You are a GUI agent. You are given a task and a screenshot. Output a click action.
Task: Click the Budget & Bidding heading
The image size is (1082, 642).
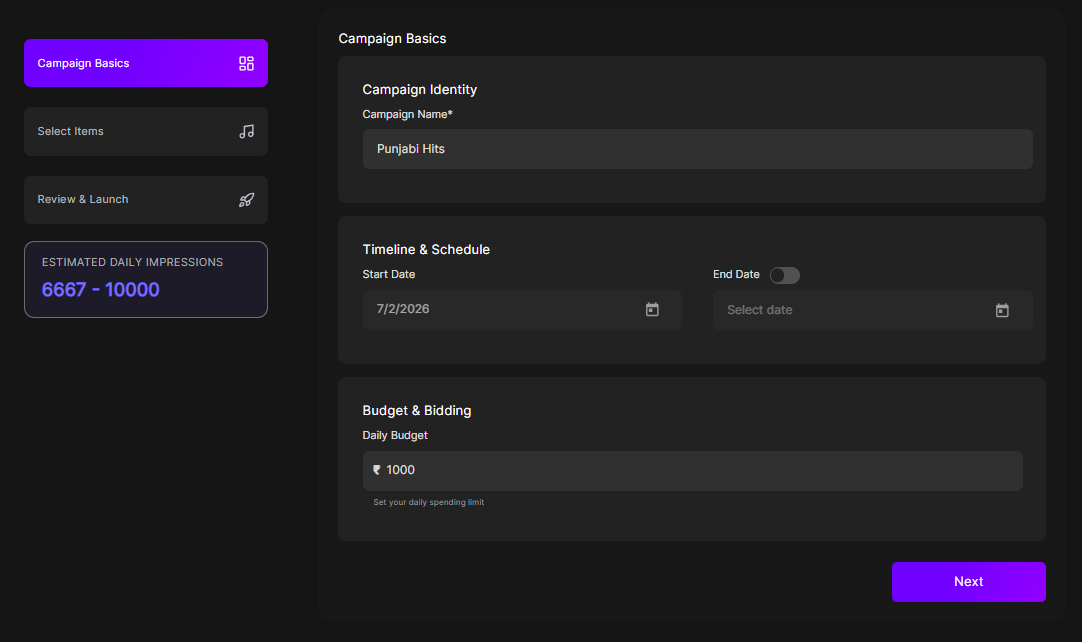(x=417, y=411)
